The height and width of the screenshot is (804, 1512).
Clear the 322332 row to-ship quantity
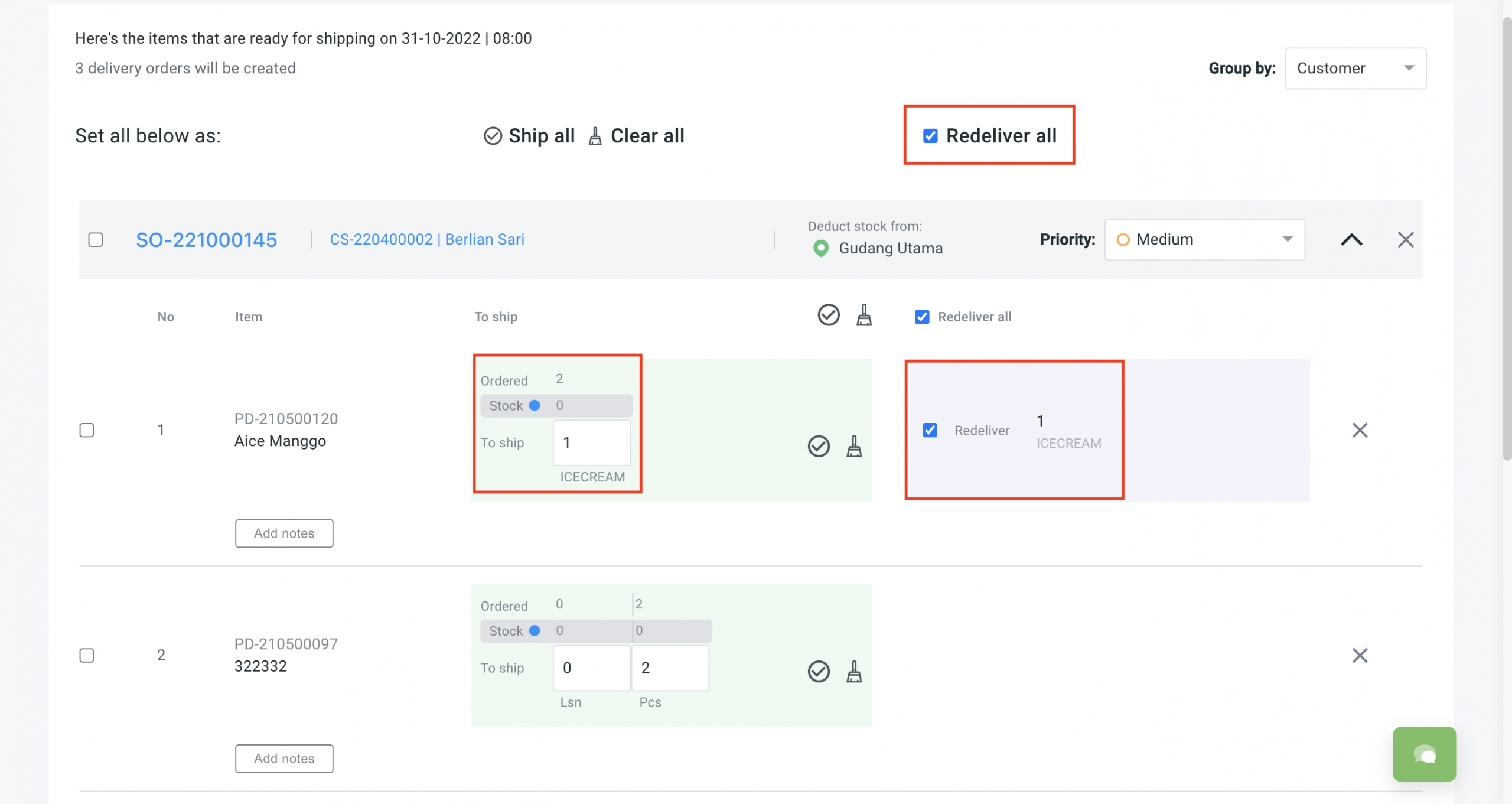(x=854, y=671)
